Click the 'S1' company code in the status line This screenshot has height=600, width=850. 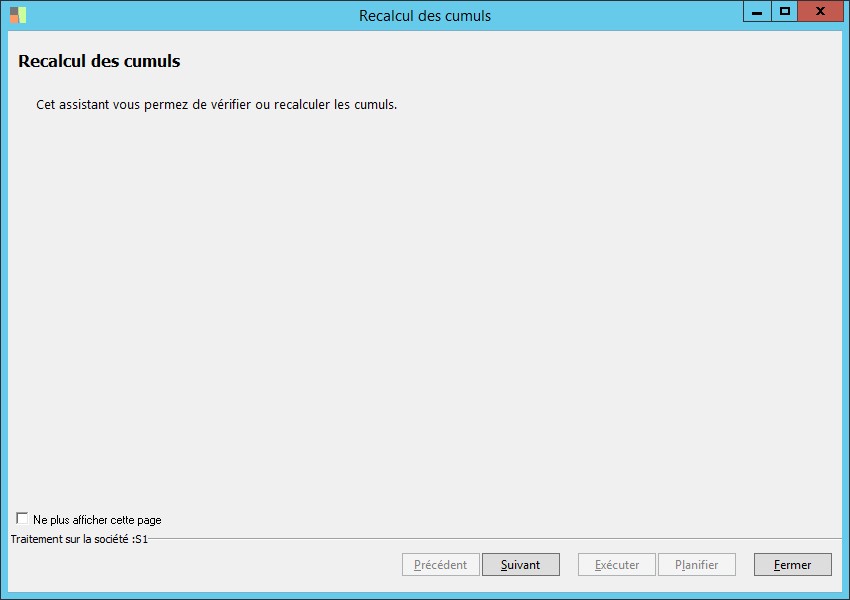[x=141, y=539]
